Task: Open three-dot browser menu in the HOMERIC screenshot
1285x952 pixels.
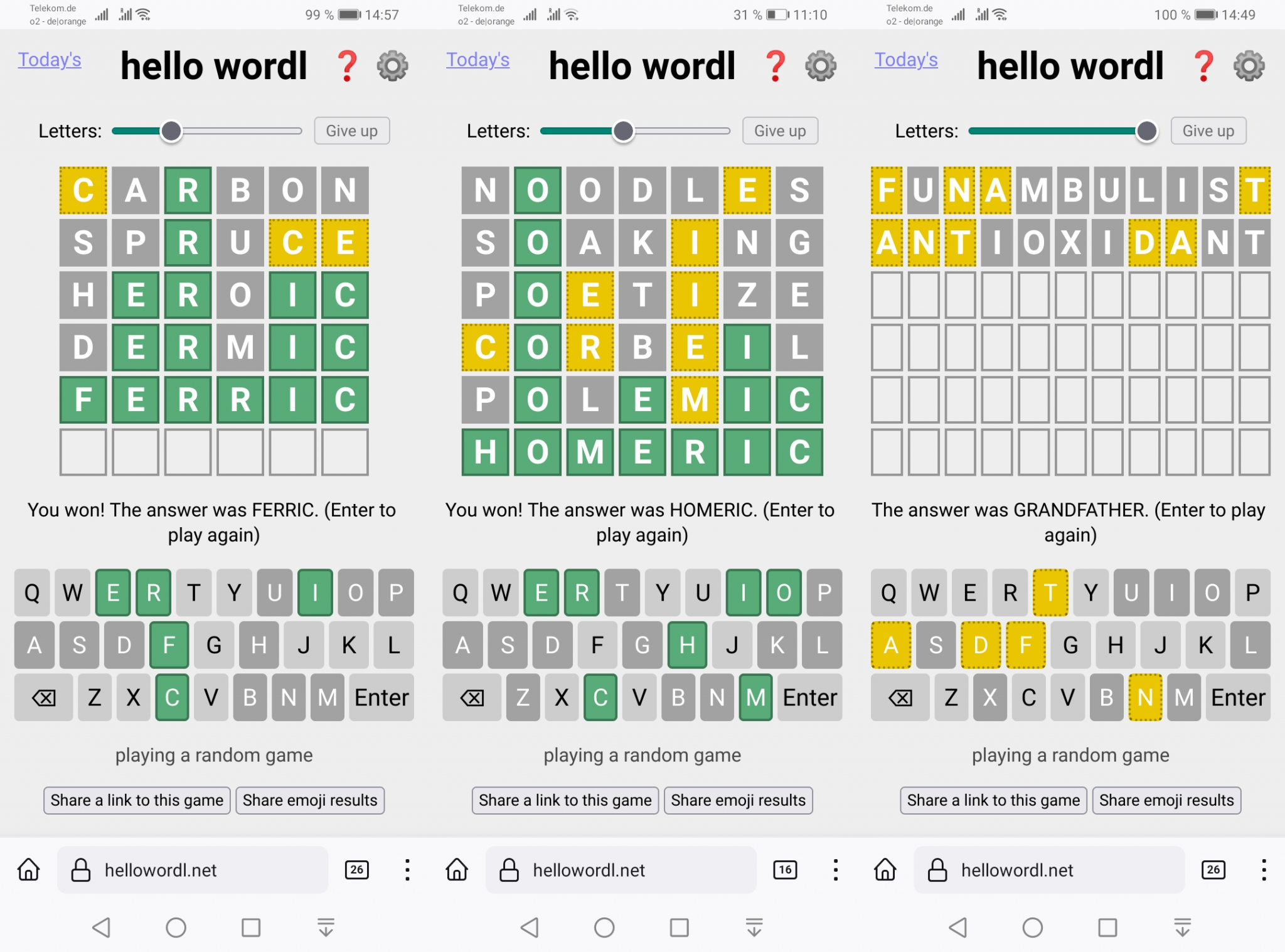Action: [x=835, y=870]
